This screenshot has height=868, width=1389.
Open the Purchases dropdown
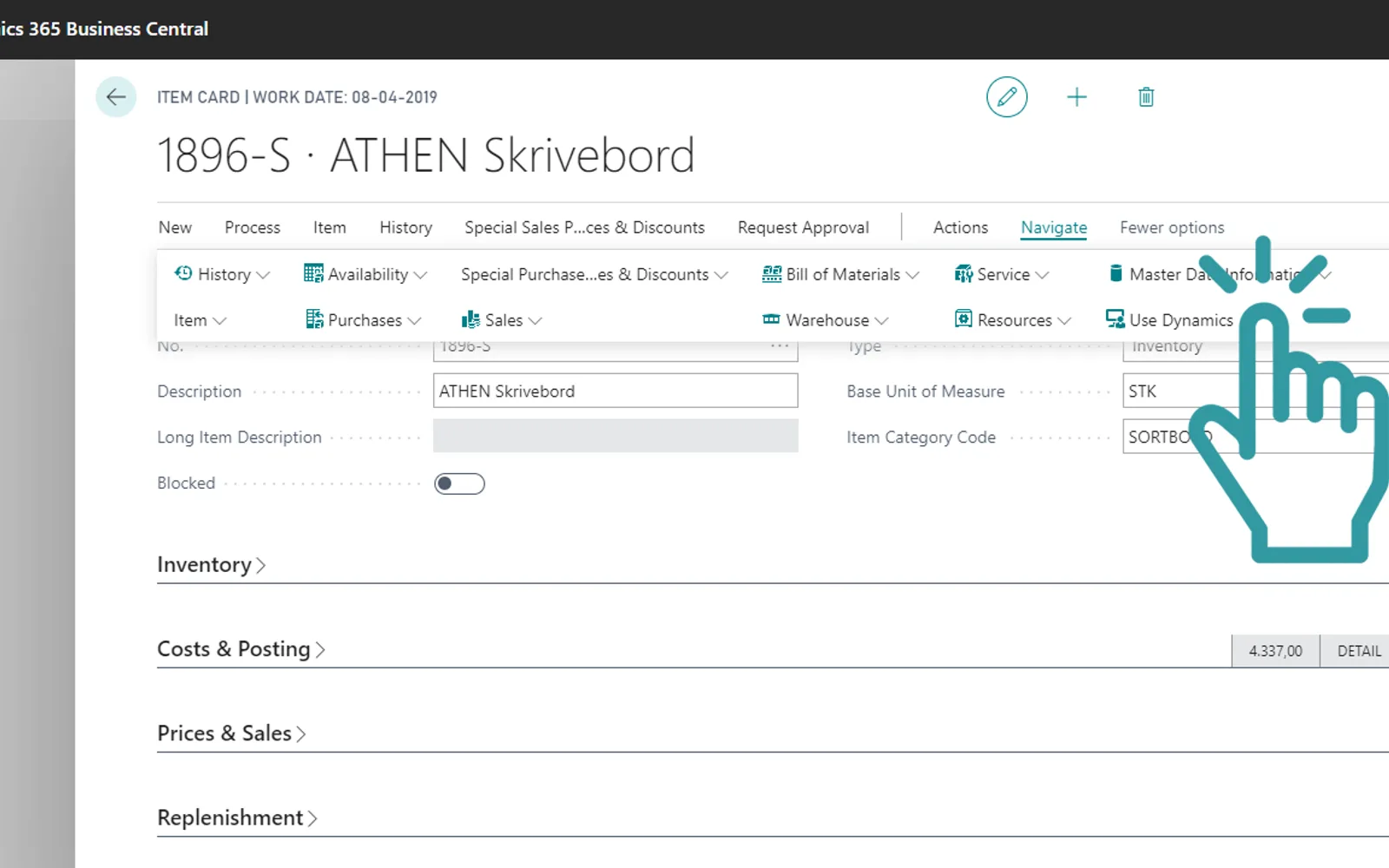point(363,320)
